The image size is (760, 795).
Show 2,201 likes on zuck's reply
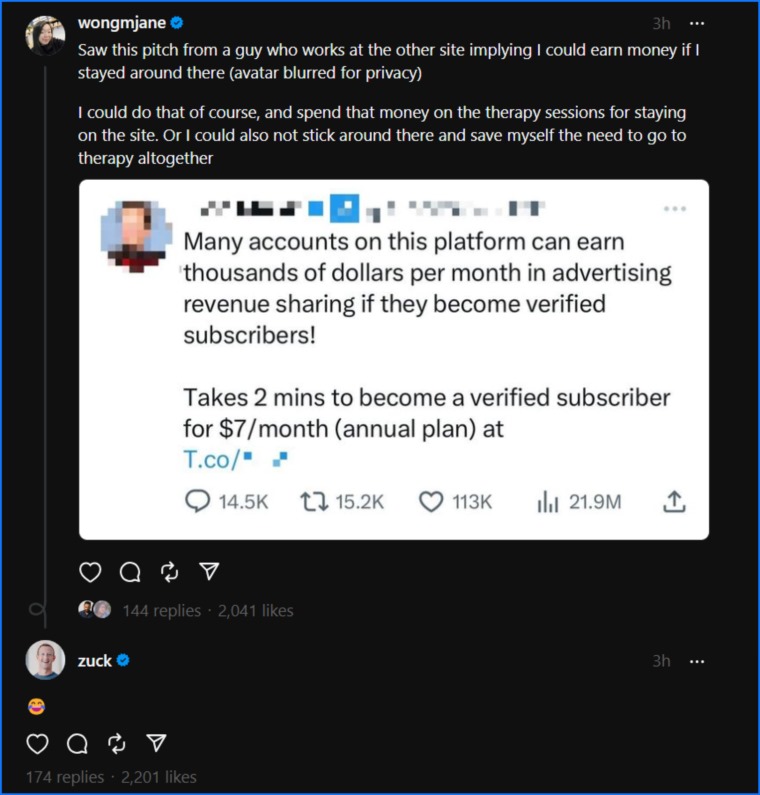(x=159, y=777)
